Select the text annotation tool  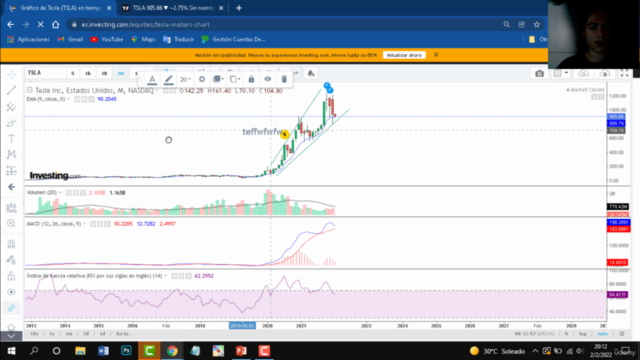click(11, 139)
